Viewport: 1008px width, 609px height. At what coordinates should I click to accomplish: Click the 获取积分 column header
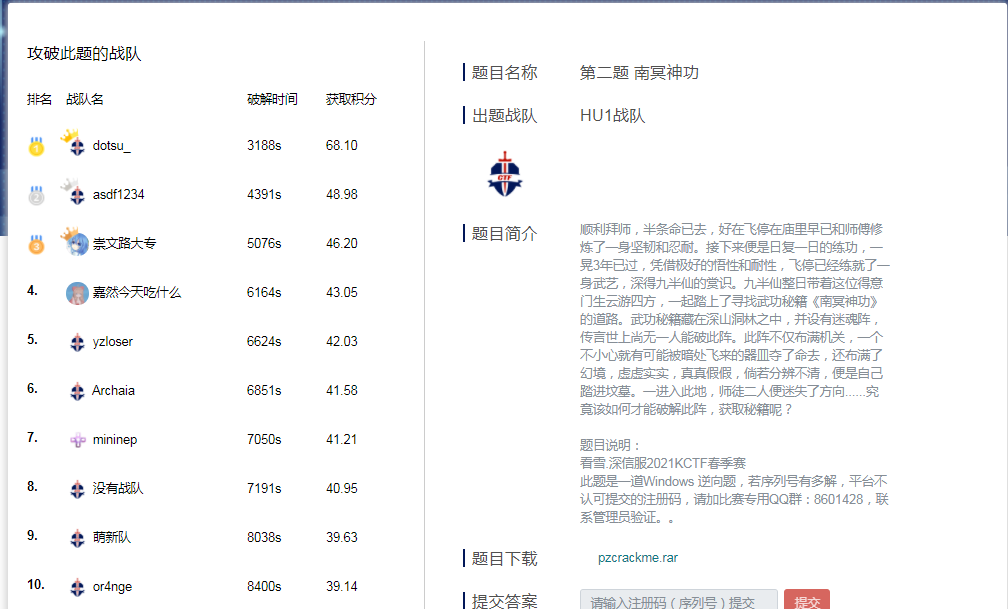[351, 100]
